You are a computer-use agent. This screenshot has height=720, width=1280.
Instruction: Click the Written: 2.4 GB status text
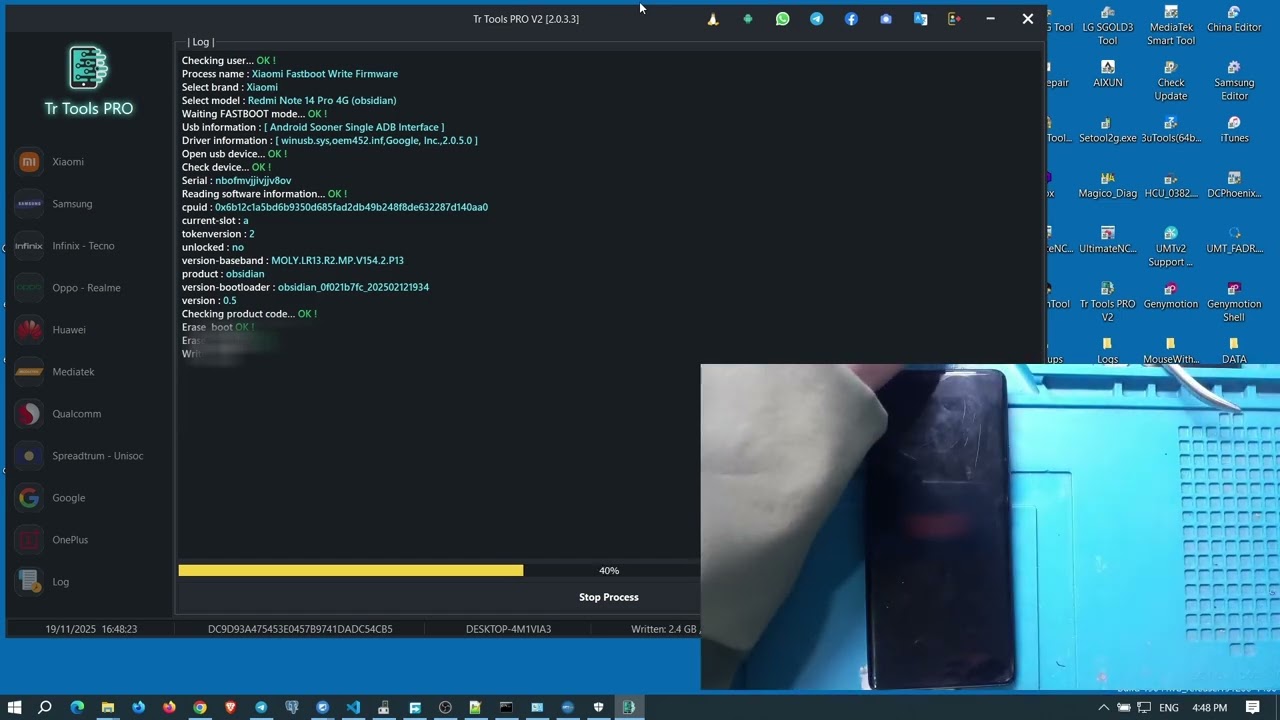click(x=664, y=629)
